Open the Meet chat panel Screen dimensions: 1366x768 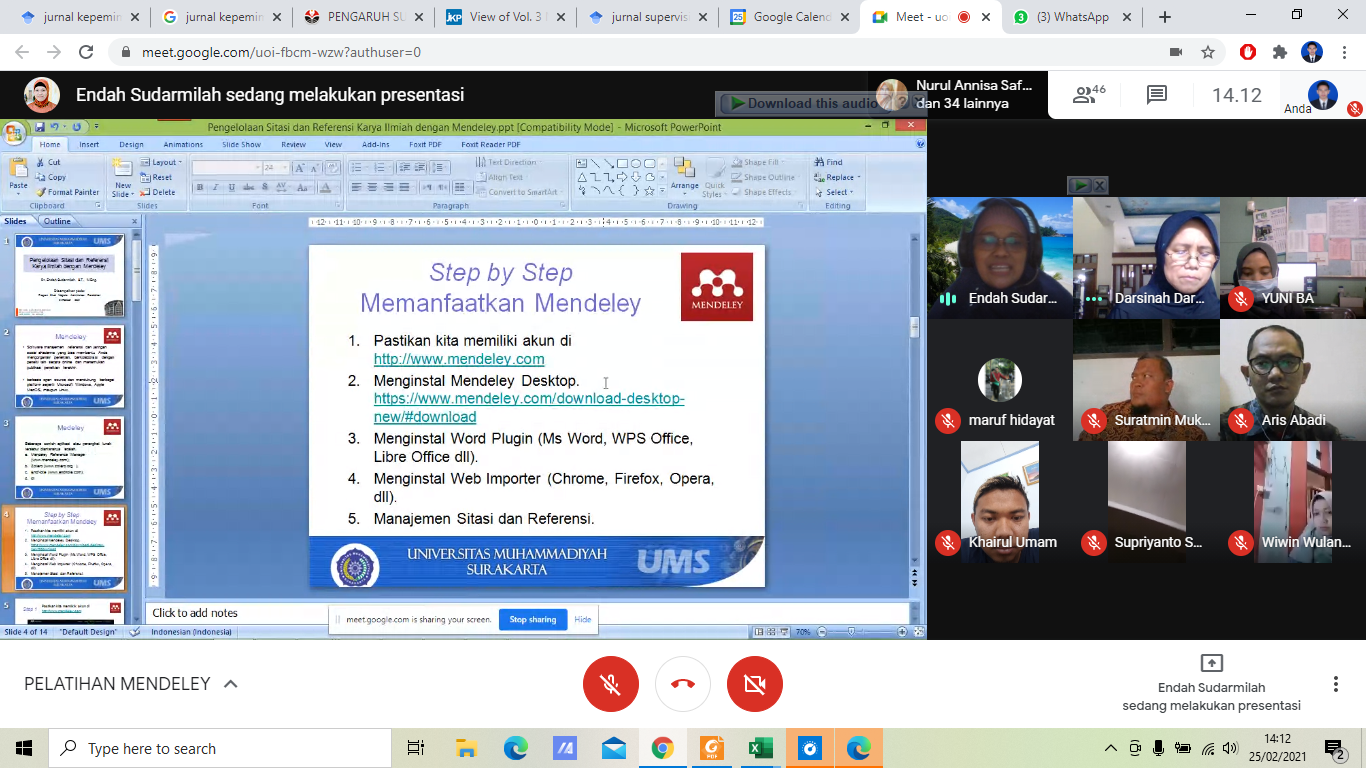coord(1157,95)
